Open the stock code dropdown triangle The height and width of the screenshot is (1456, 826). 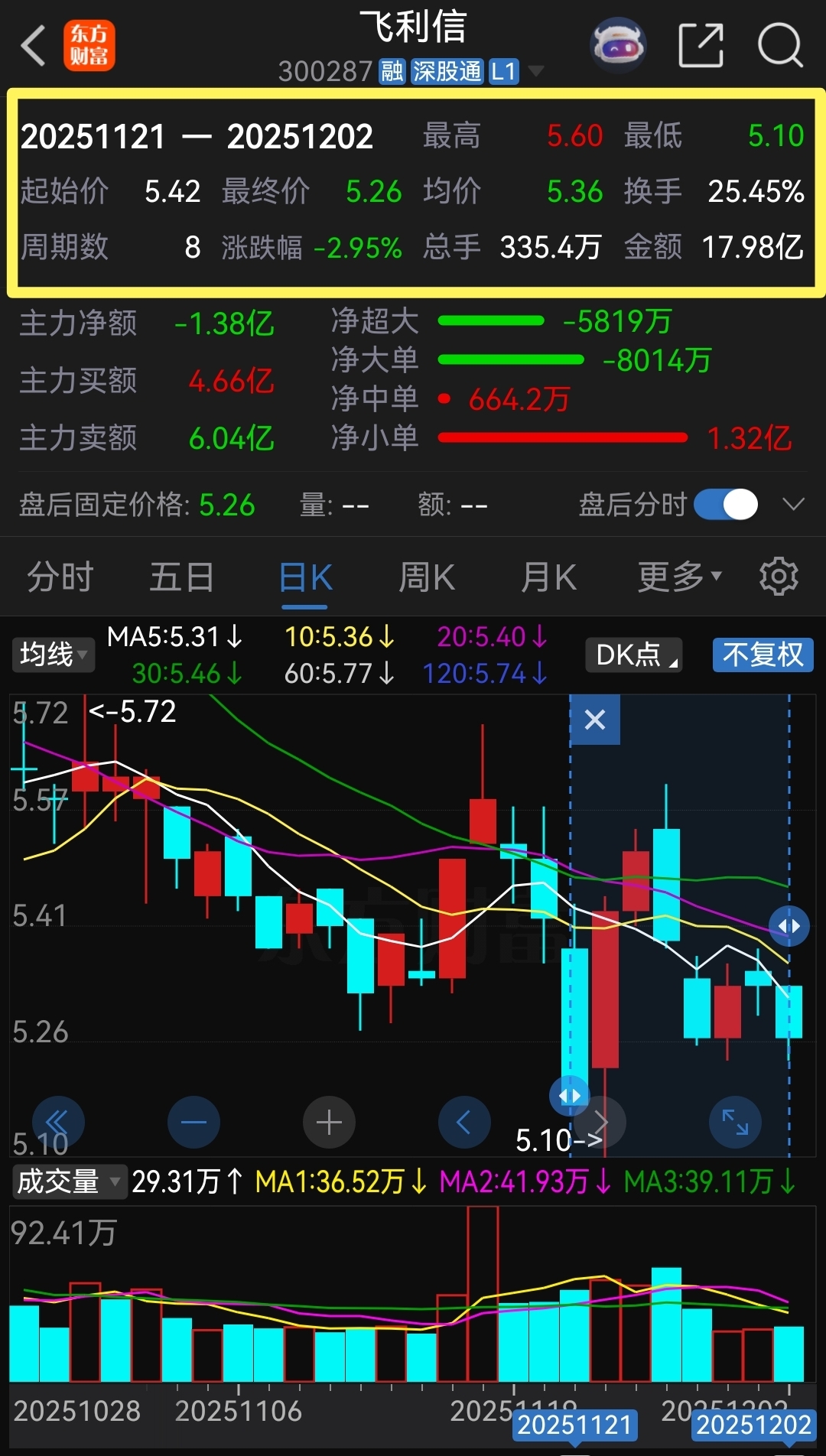click(x=536, y=71)
